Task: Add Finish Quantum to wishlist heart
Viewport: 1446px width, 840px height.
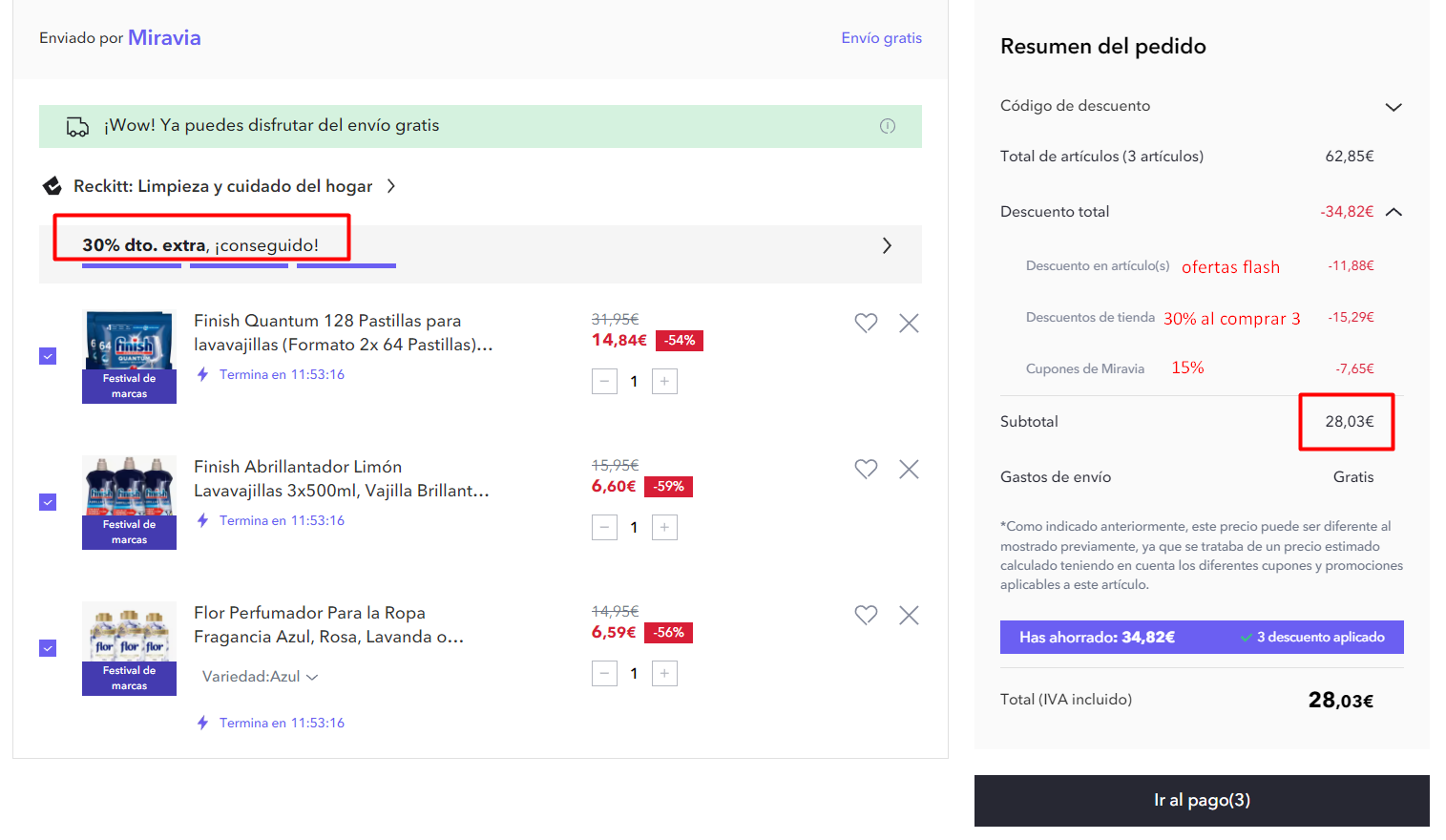Action: 866,323
